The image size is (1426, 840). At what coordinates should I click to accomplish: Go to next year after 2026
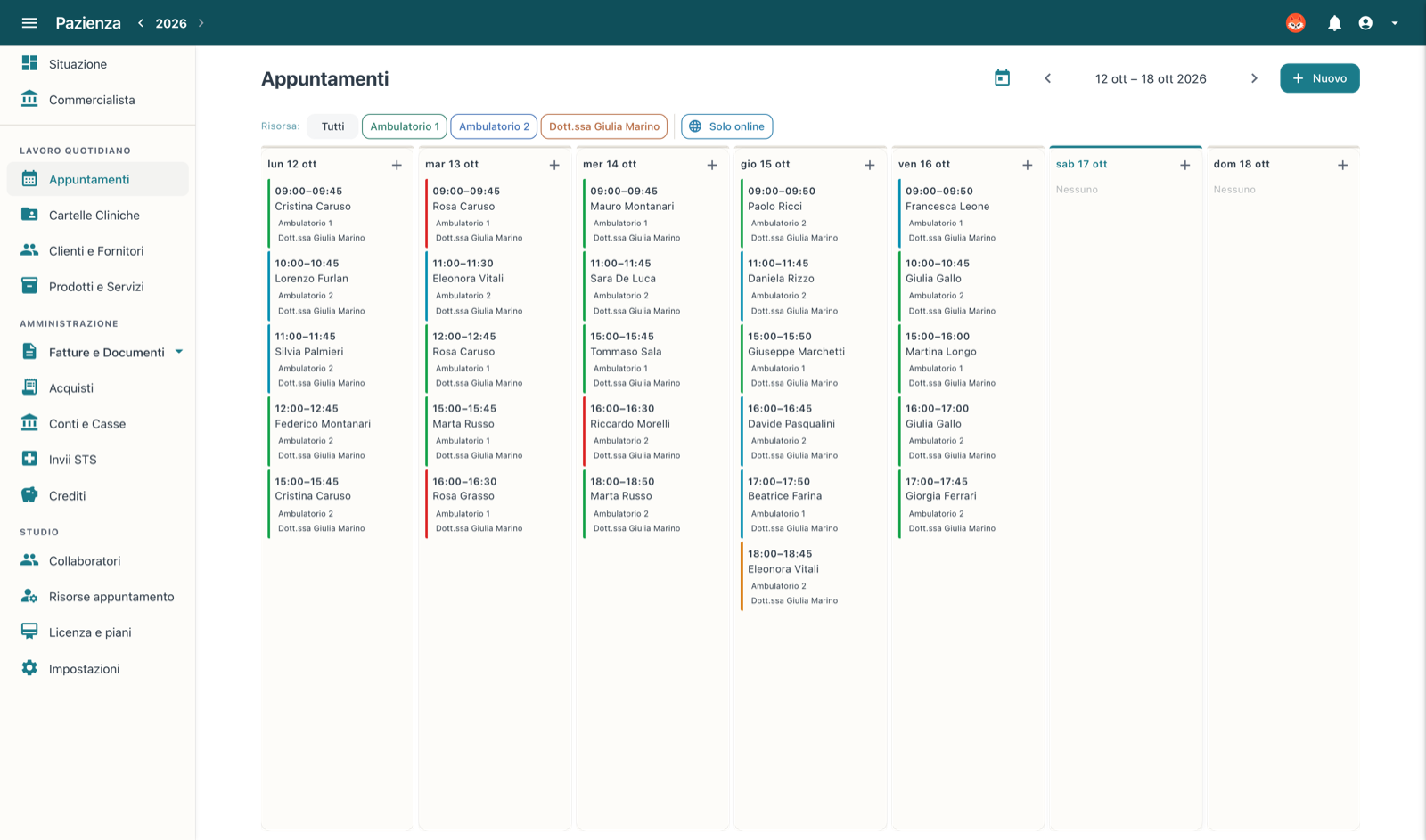201,23
